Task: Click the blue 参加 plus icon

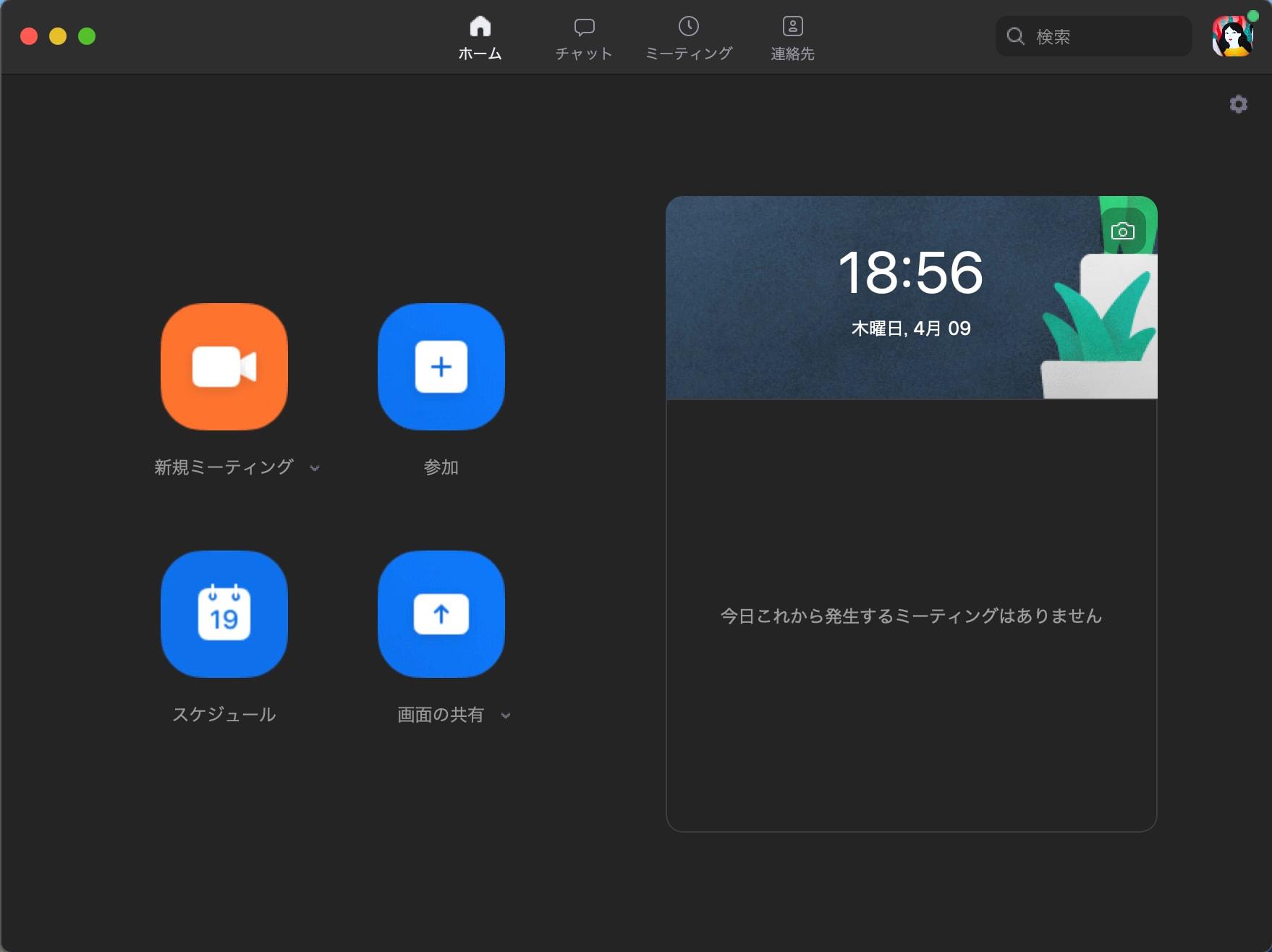Action: pos(441,367)
